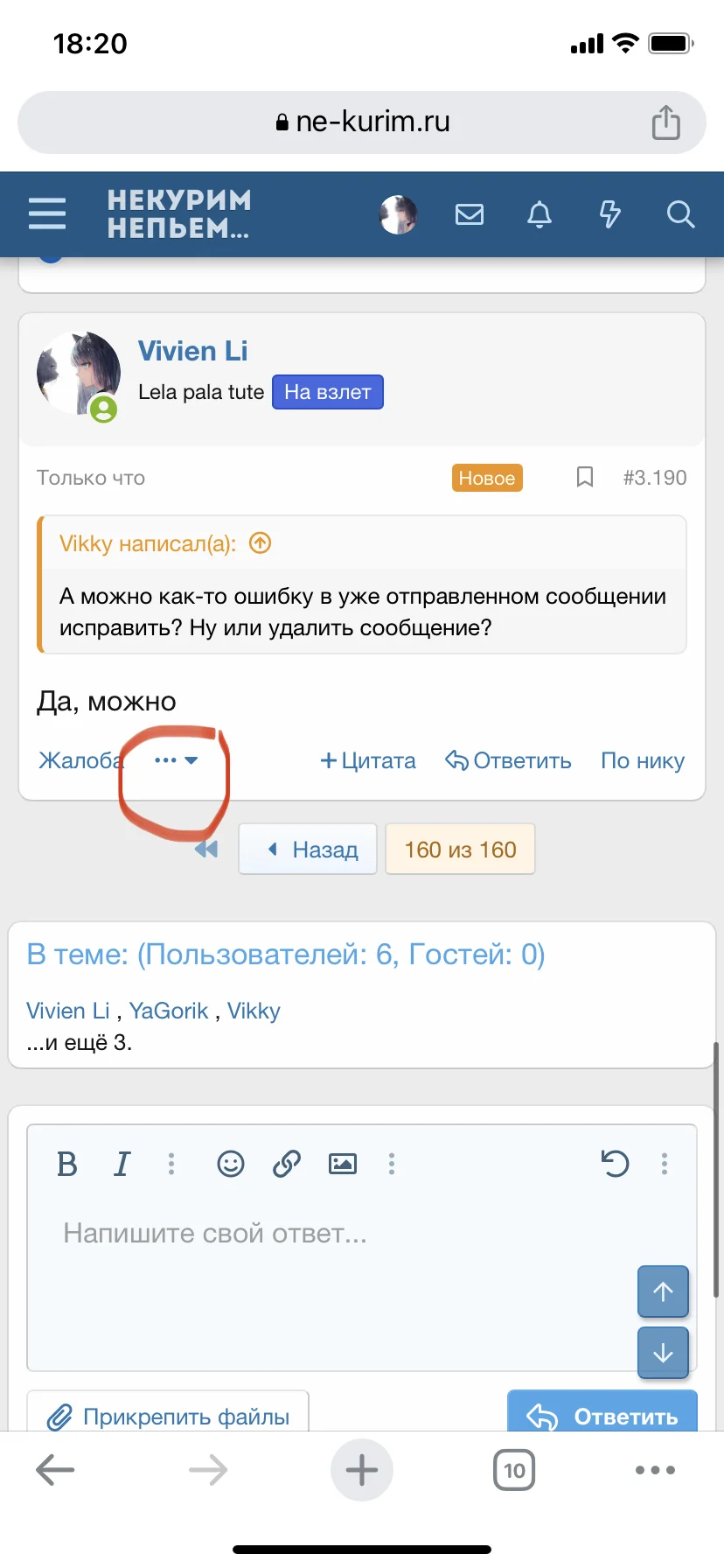
Task: Toggle italic formatting in editor
Action: click(x=122, y=1164)
